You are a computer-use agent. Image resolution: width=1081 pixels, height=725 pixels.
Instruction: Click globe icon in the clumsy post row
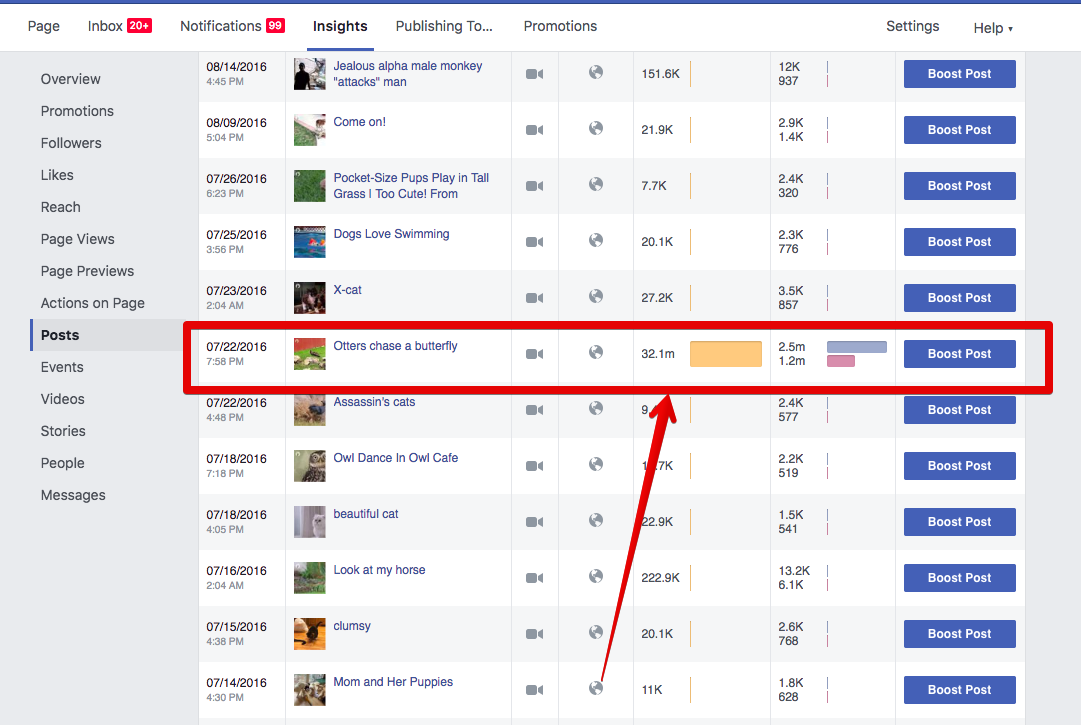tap(596, 633)
